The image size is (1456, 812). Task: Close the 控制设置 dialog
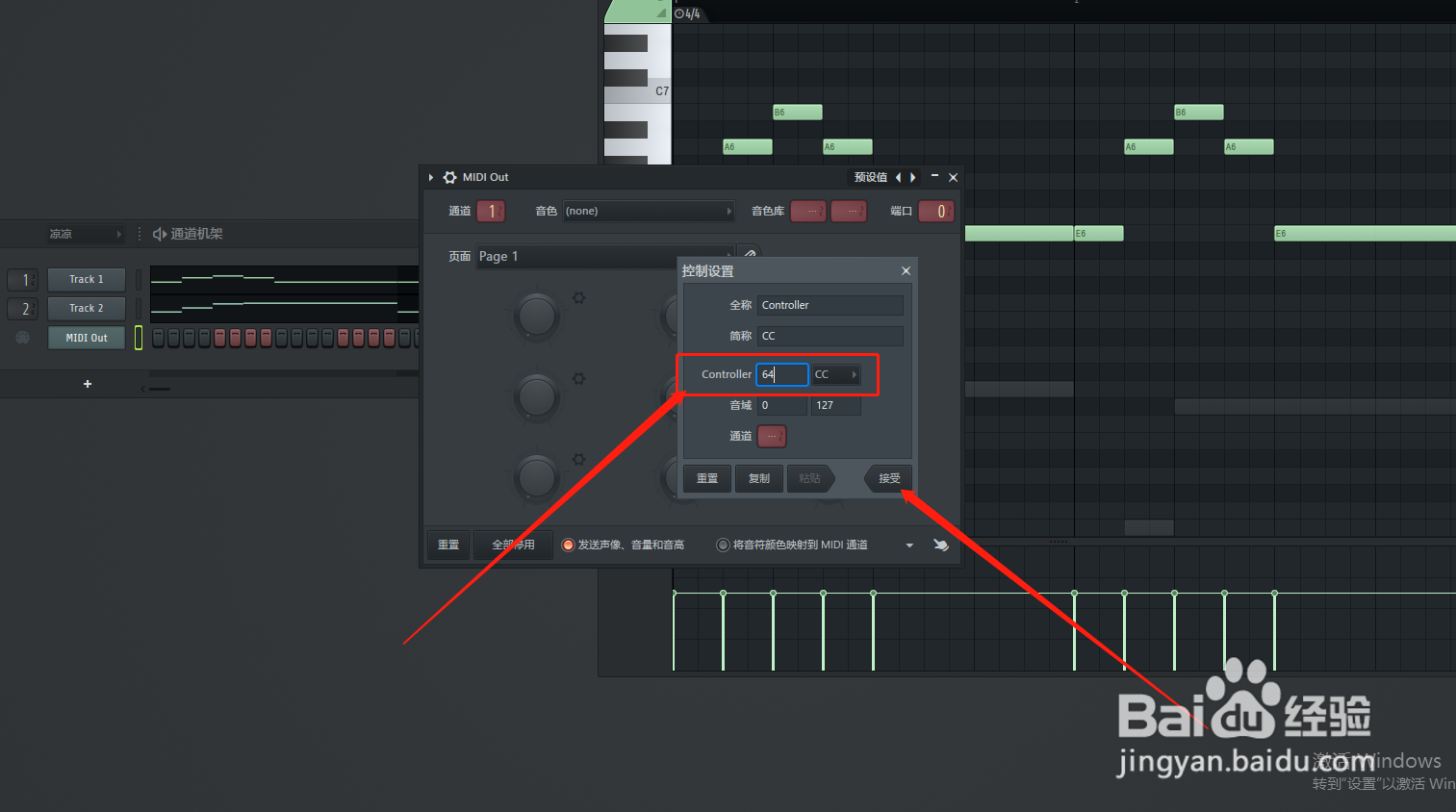[906, 271]
